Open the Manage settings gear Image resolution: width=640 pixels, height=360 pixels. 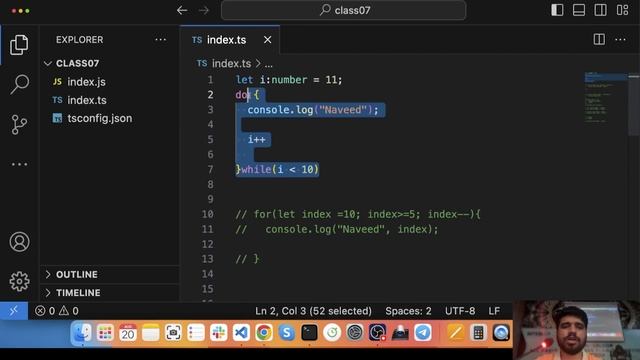[19, 281]
